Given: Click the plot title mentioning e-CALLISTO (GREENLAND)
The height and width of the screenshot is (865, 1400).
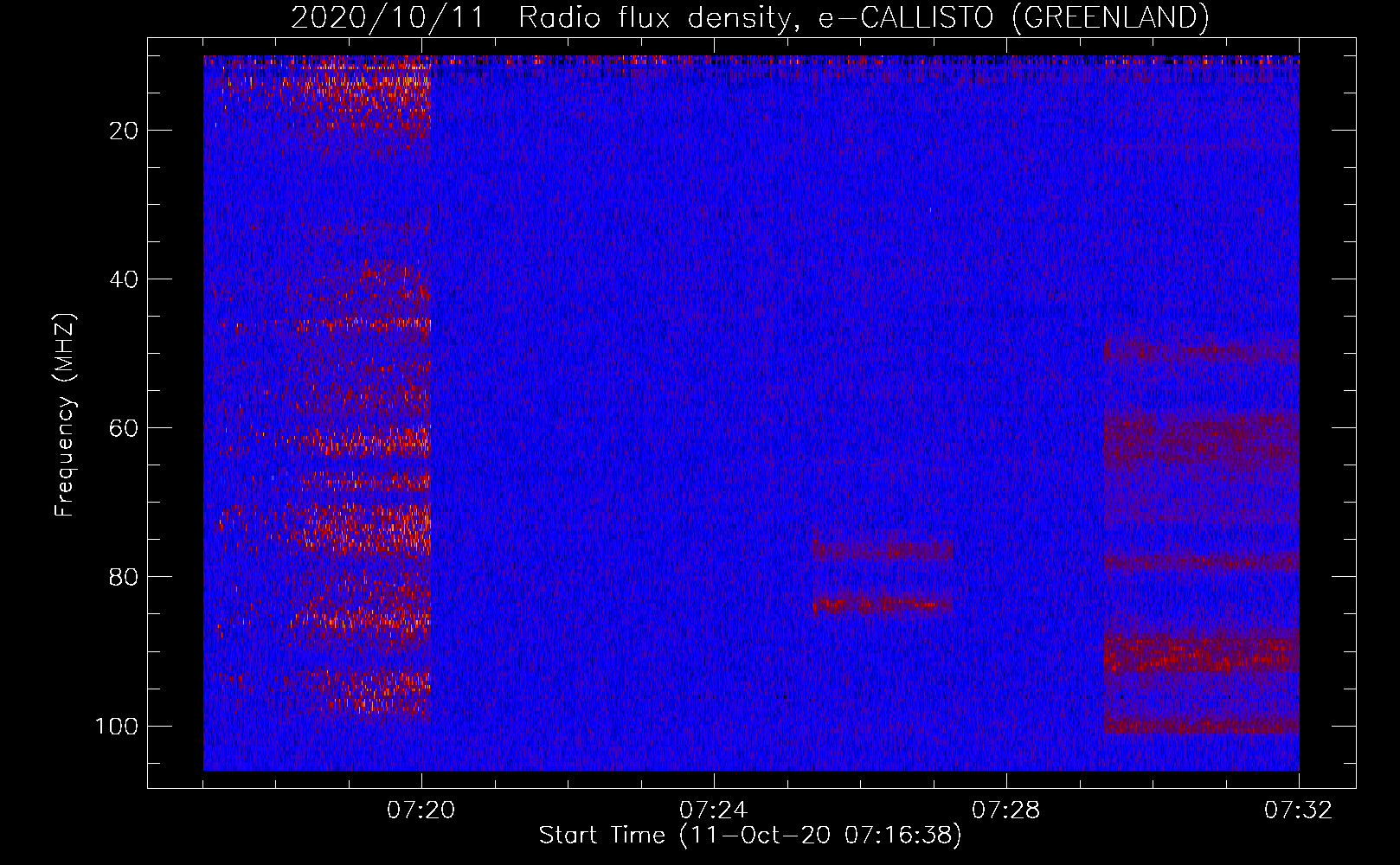Looking at the screenshot, I should tap(749, 17).
